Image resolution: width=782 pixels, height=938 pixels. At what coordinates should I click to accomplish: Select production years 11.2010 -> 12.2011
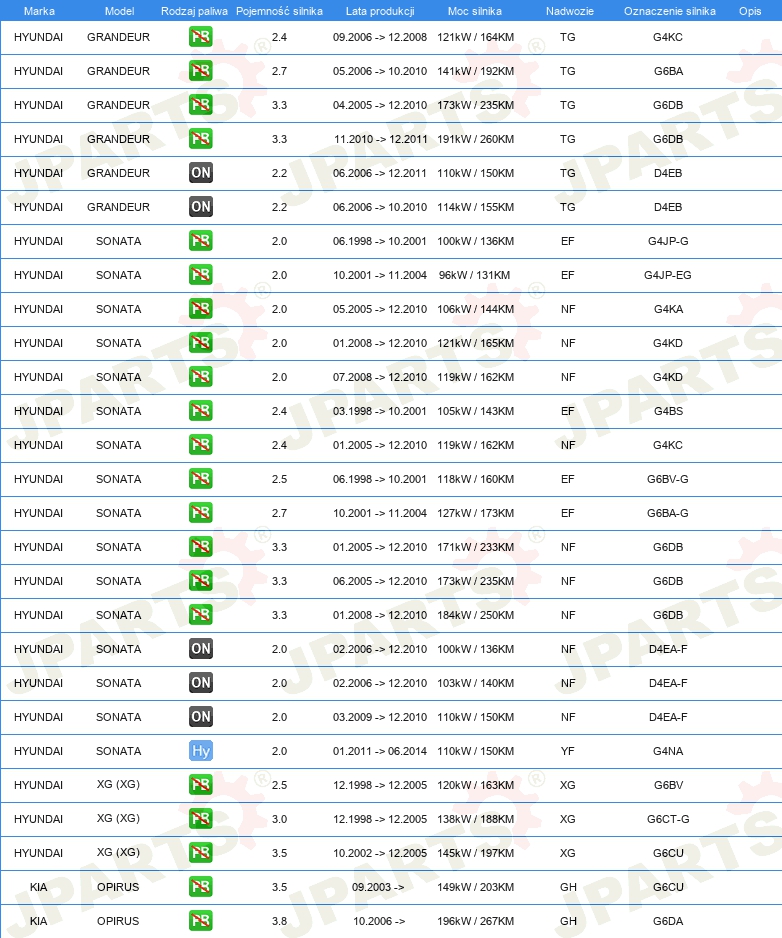381,139
